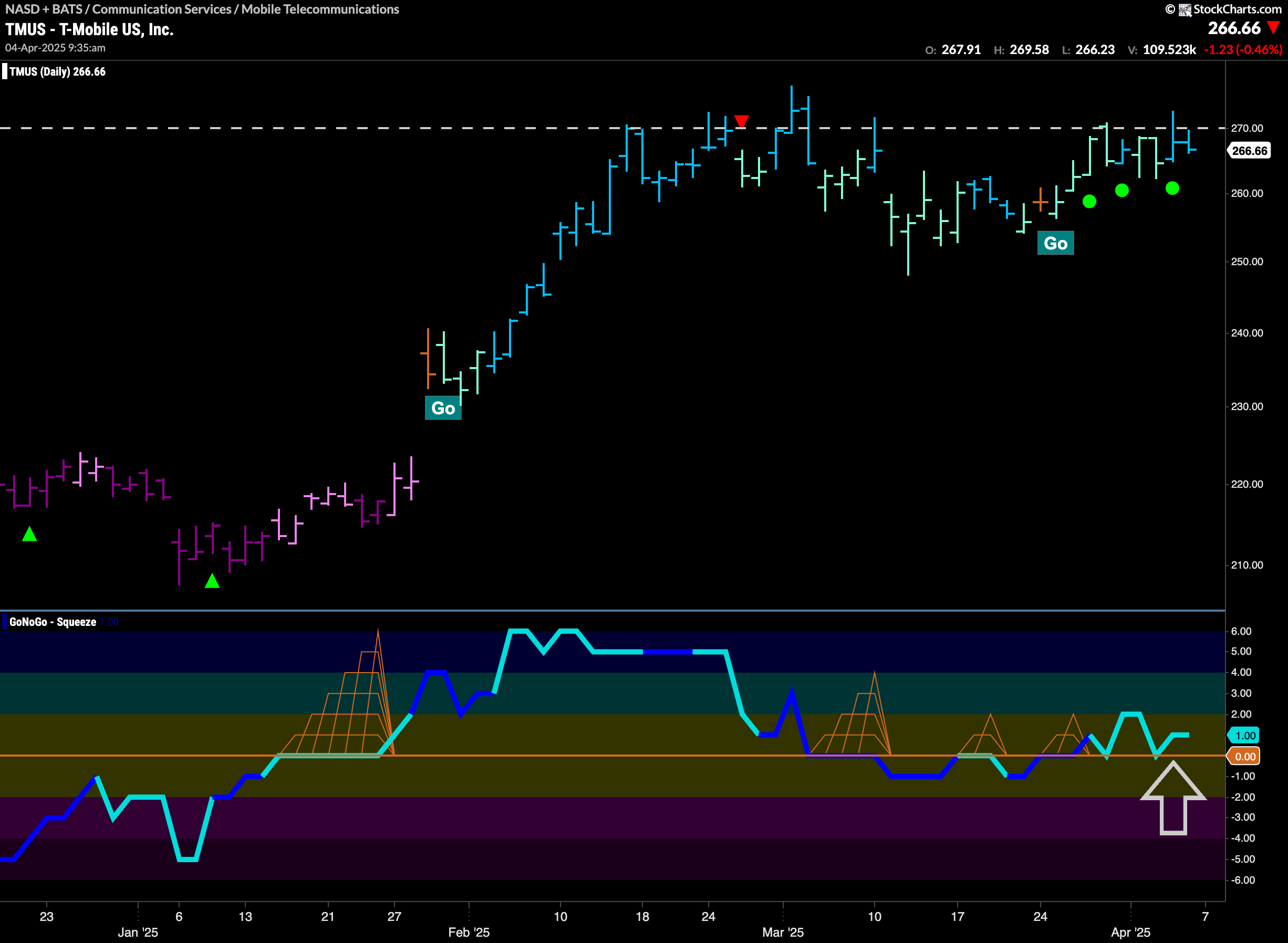The image size is (1288, 943).
Task: Click the 230.00 axis label
Action: pyautogui.click(x=1247, y=407)
